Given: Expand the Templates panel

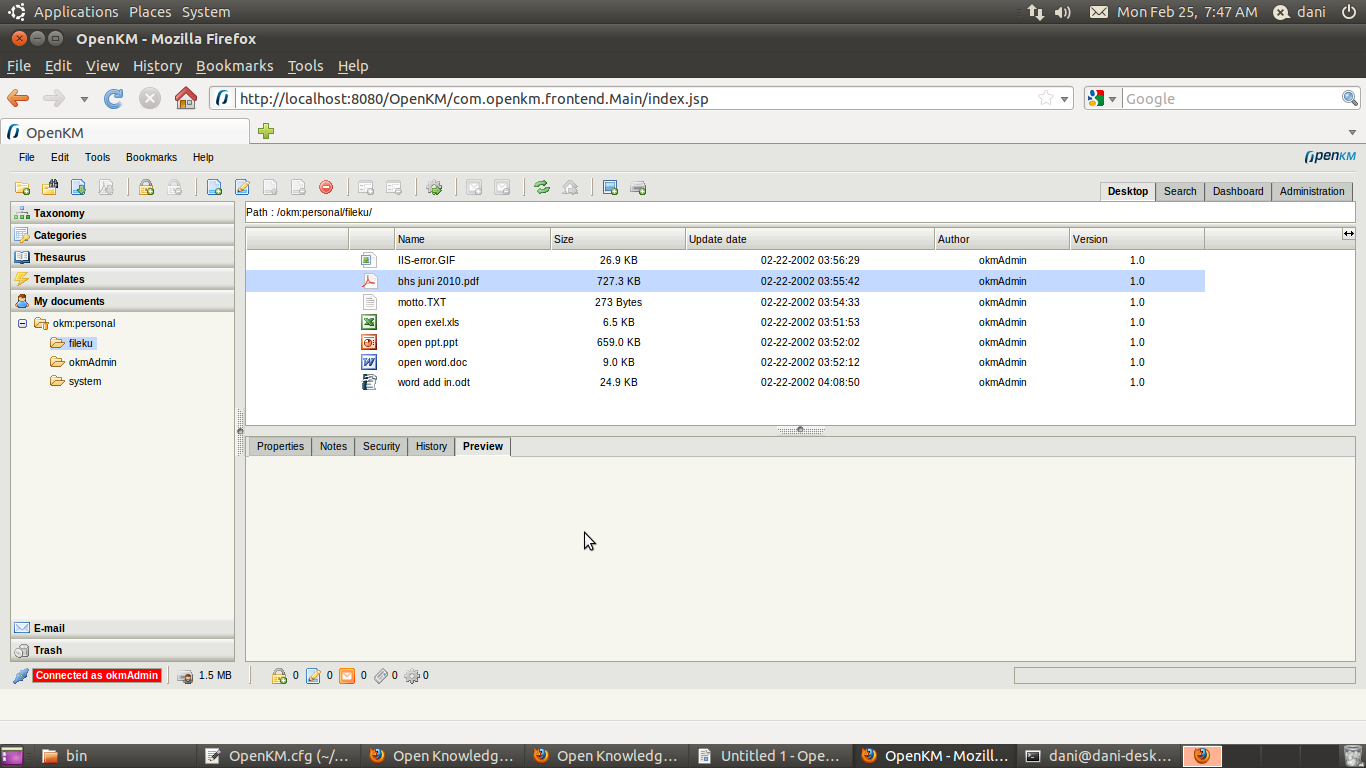Looking at the screenshot, I should pos(122,279).
